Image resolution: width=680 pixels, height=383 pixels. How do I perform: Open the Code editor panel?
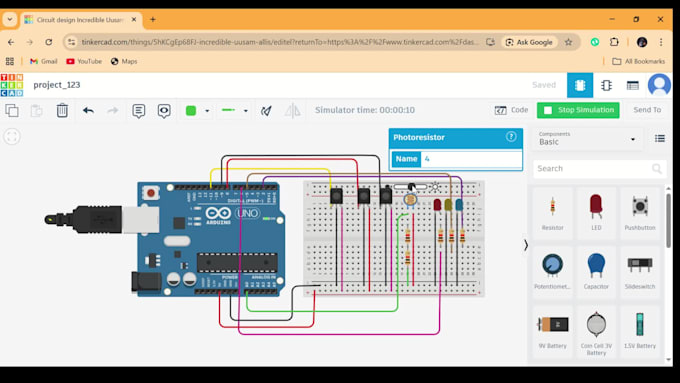[511, 110]
